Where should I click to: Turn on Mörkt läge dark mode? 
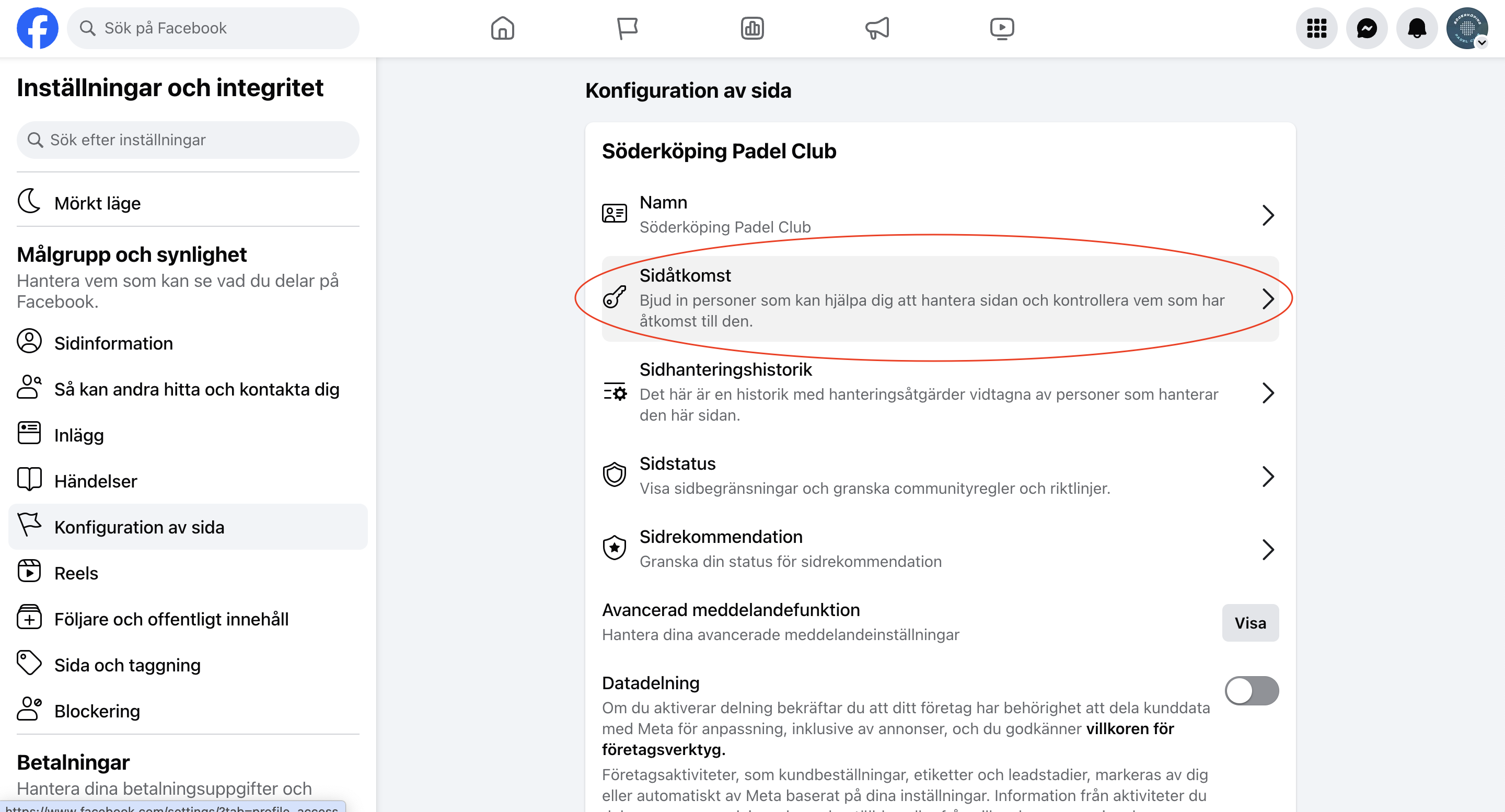click(x=98, y=203)
